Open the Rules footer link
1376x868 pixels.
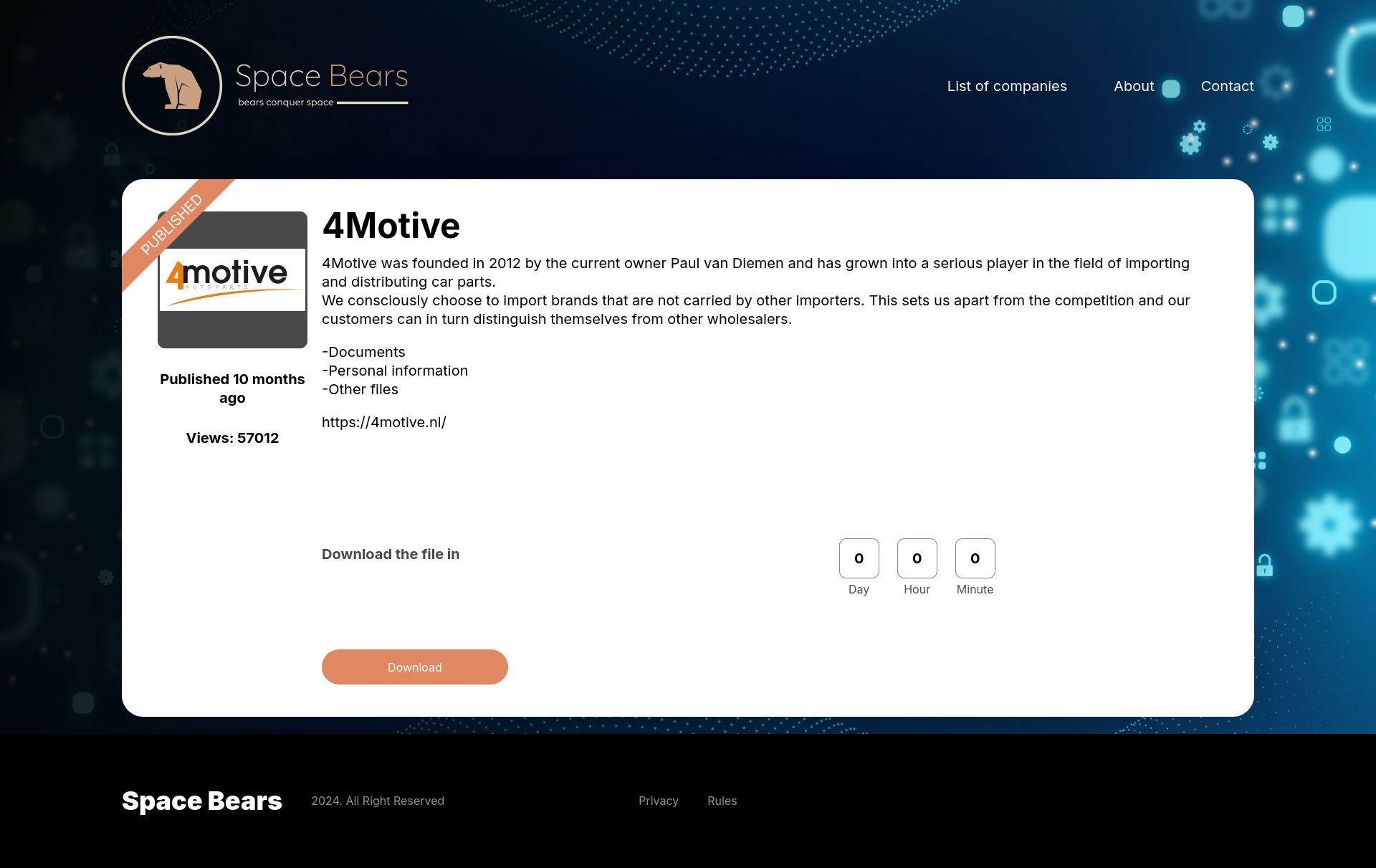[722, 801]
